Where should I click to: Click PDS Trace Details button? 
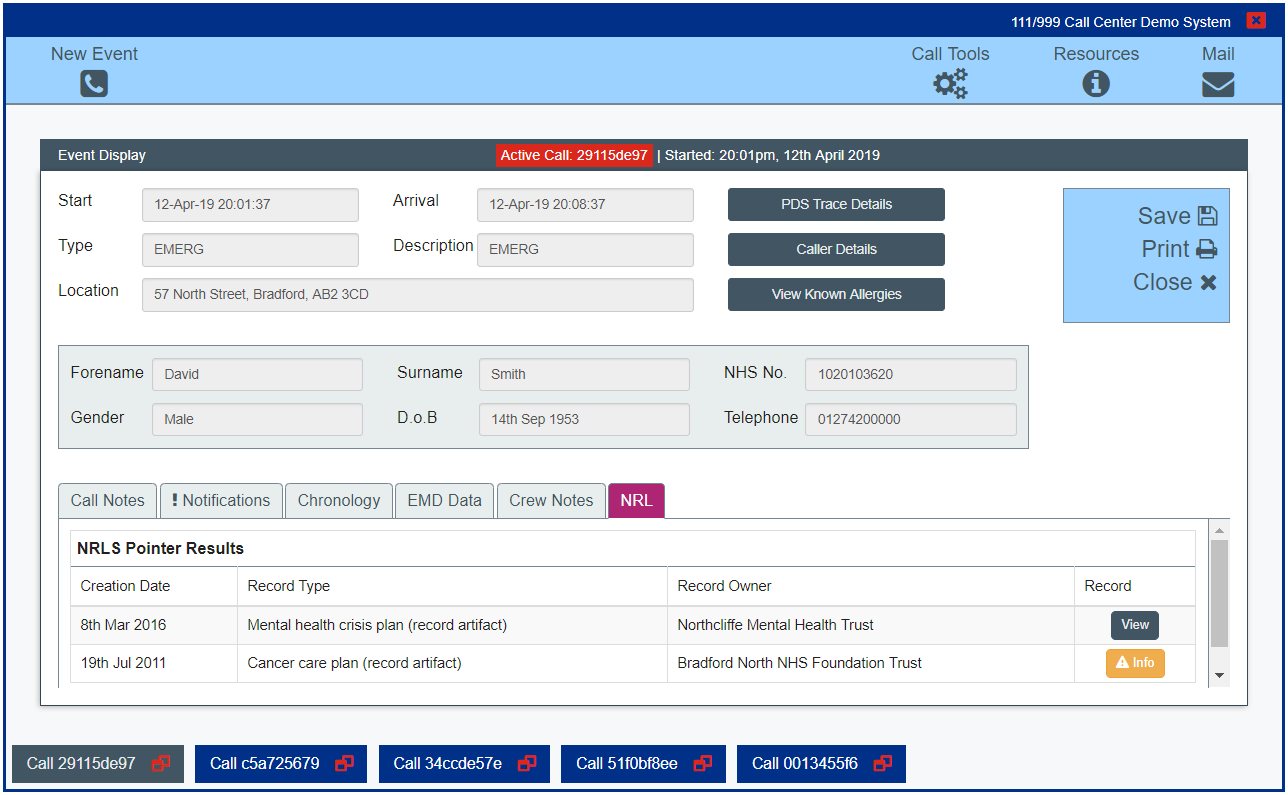click(x=836, y=204)
